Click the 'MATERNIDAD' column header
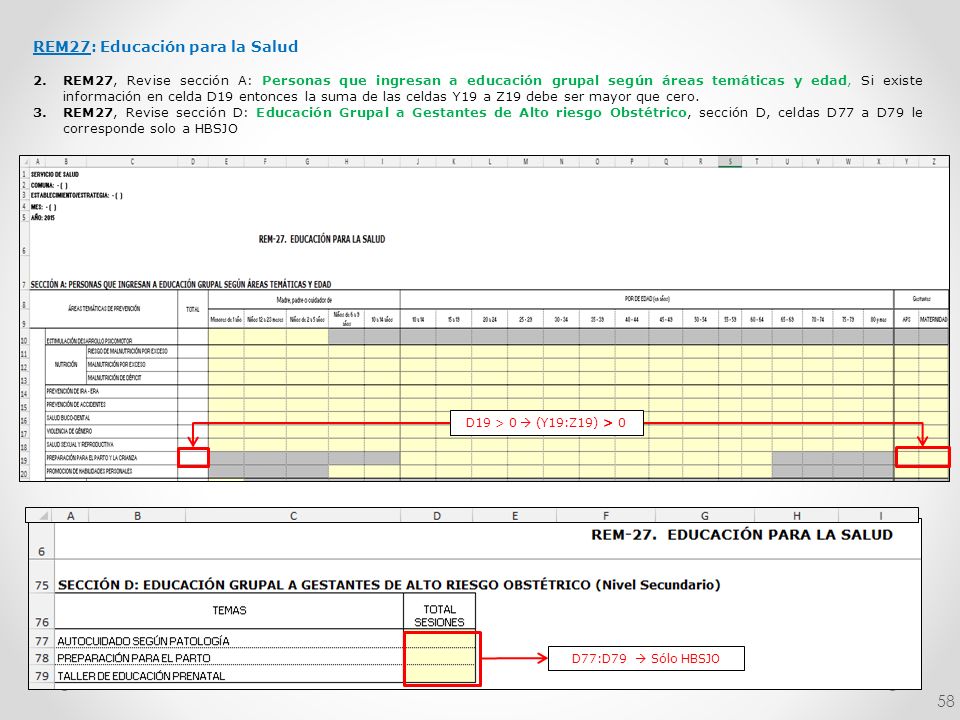Screen dimensions: 960x720 934,319
